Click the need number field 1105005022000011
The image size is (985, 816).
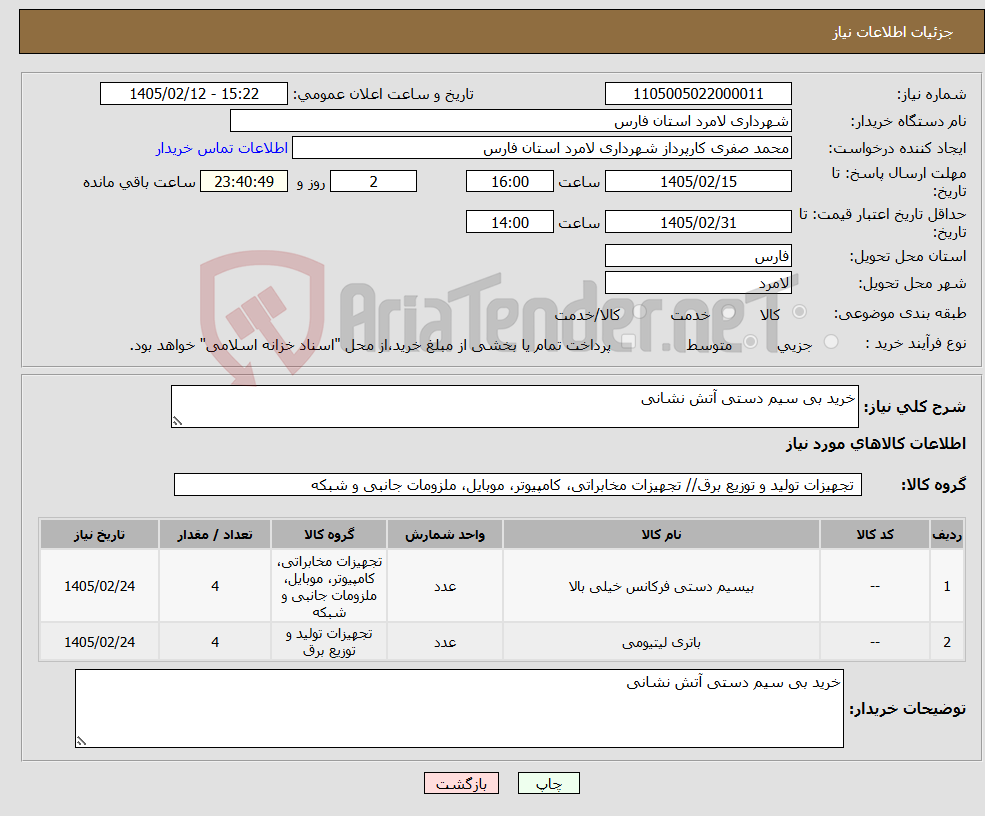(698, 94)
